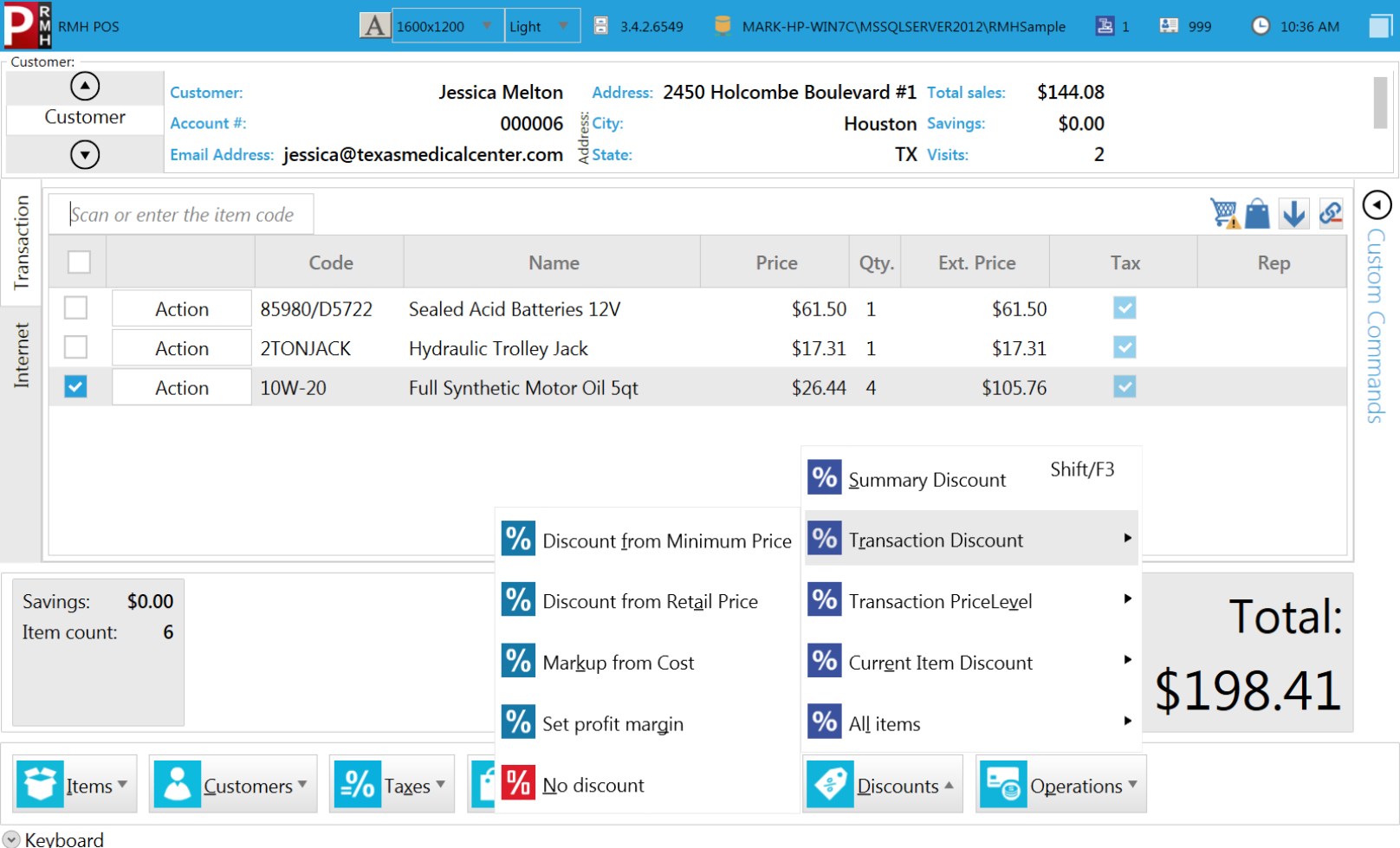Click the chain link icon

(1330, 213)
